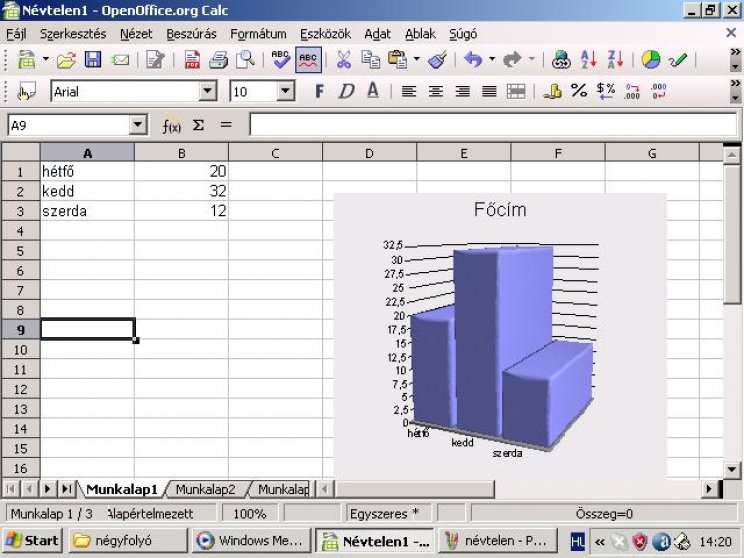This screenshot has width=744, height=558.
Task: Toggle AutoSpellcheck
Action: click(308, 60)
